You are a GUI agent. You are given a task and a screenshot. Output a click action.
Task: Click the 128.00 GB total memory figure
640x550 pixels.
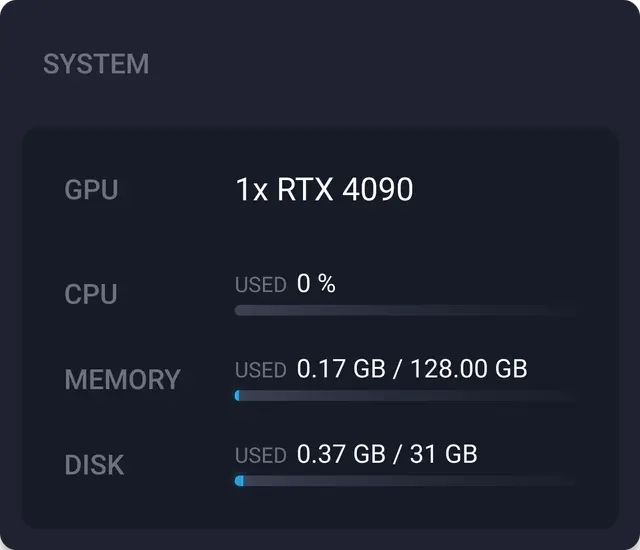[468, 369]
